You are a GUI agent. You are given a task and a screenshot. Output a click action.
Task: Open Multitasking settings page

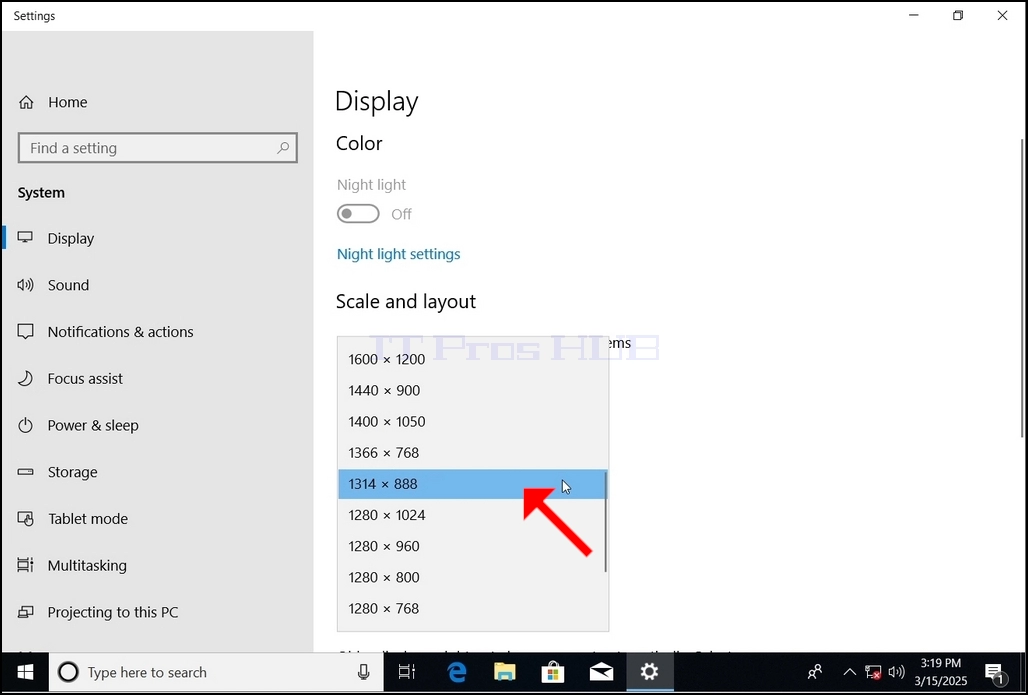(x=87, y=565)
